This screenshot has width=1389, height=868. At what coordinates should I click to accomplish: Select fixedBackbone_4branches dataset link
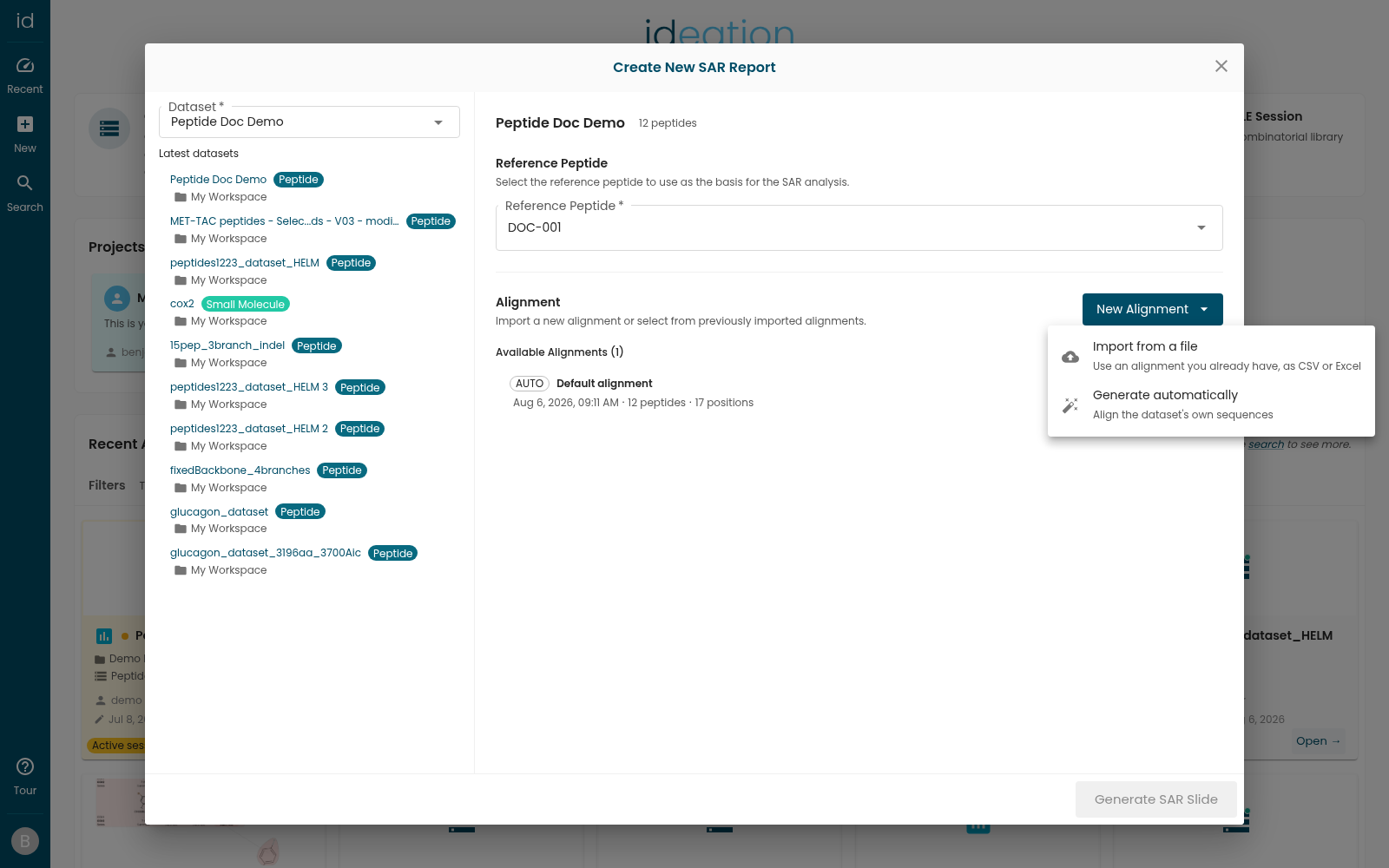(240, 470)
